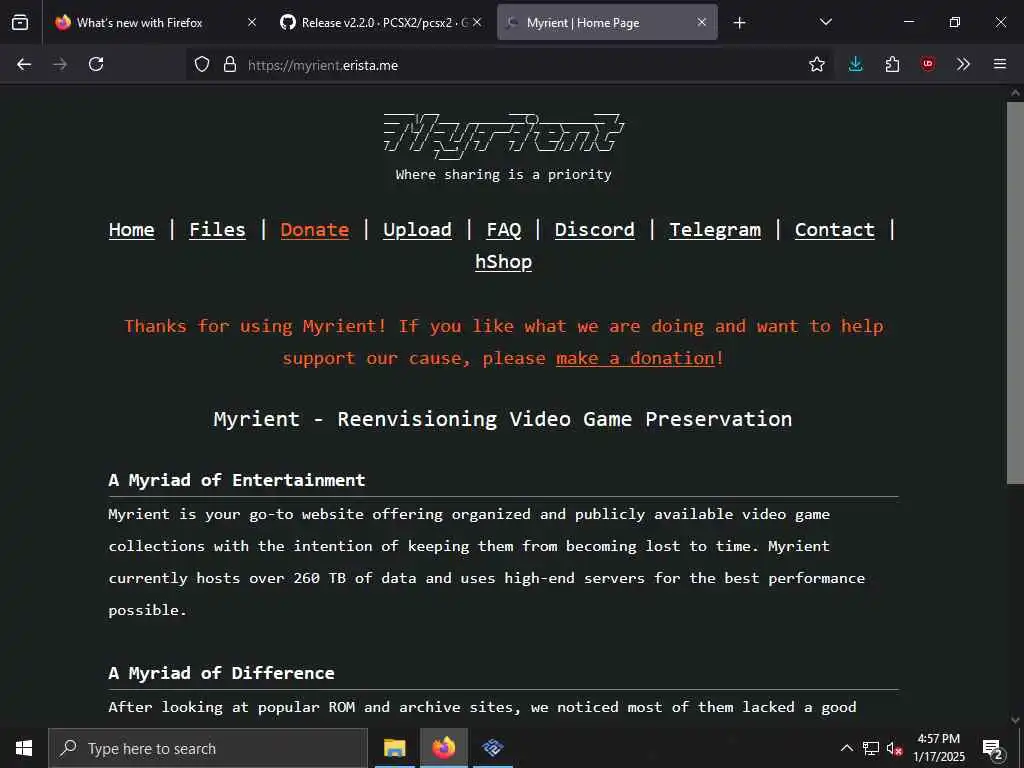
Task: Go back with the browser back arrow
Action: coord(24,64)
